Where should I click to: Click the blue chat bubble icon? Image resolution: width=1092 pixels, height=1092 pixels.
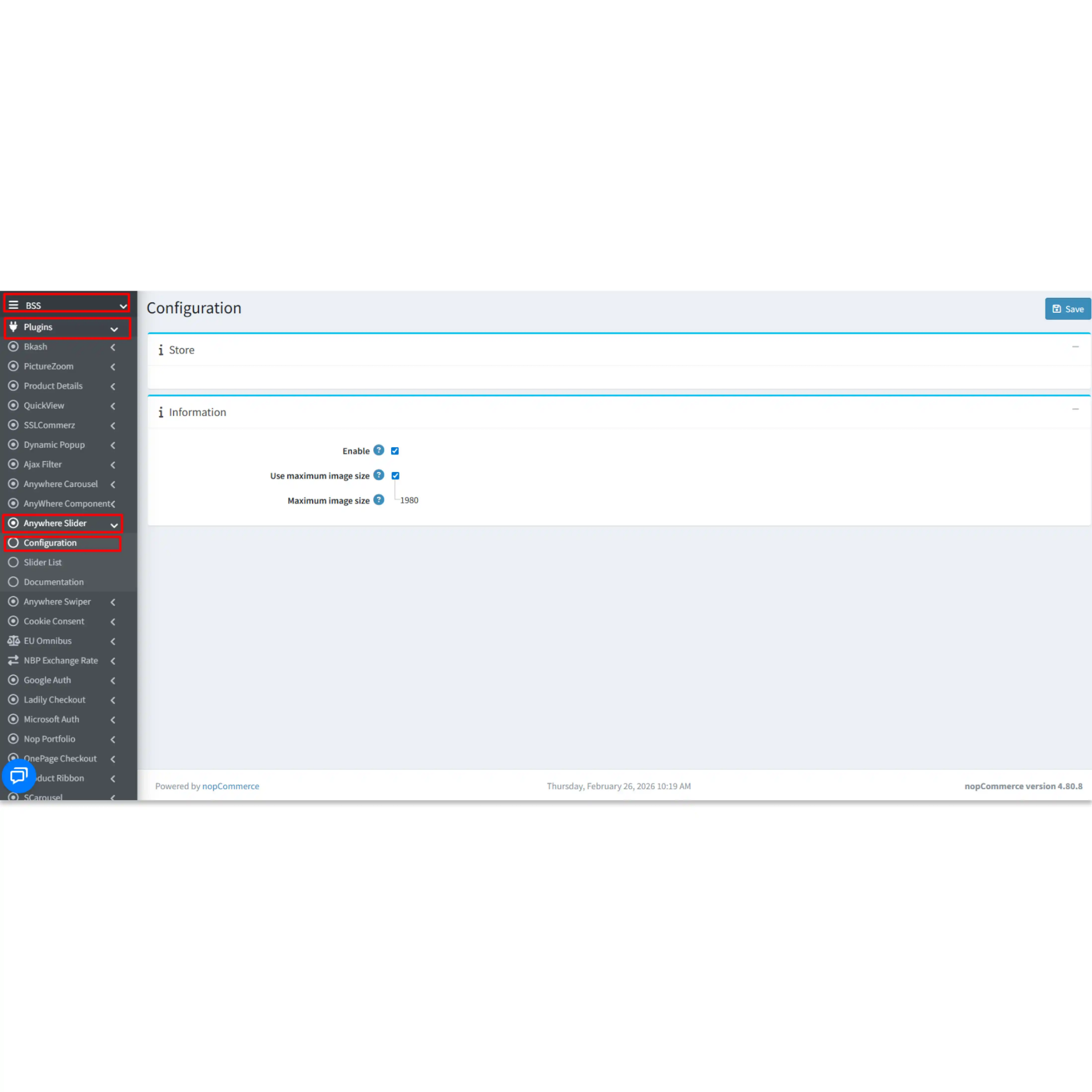click(x=19, y=775)
